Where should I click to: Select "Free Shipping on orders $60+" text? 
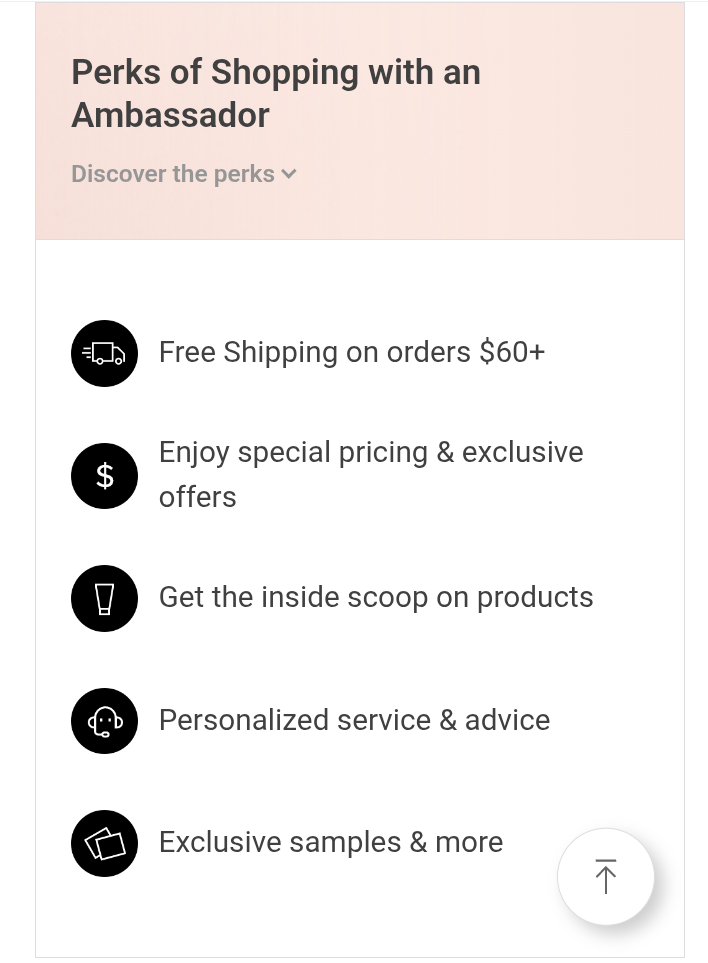[351, 352]
